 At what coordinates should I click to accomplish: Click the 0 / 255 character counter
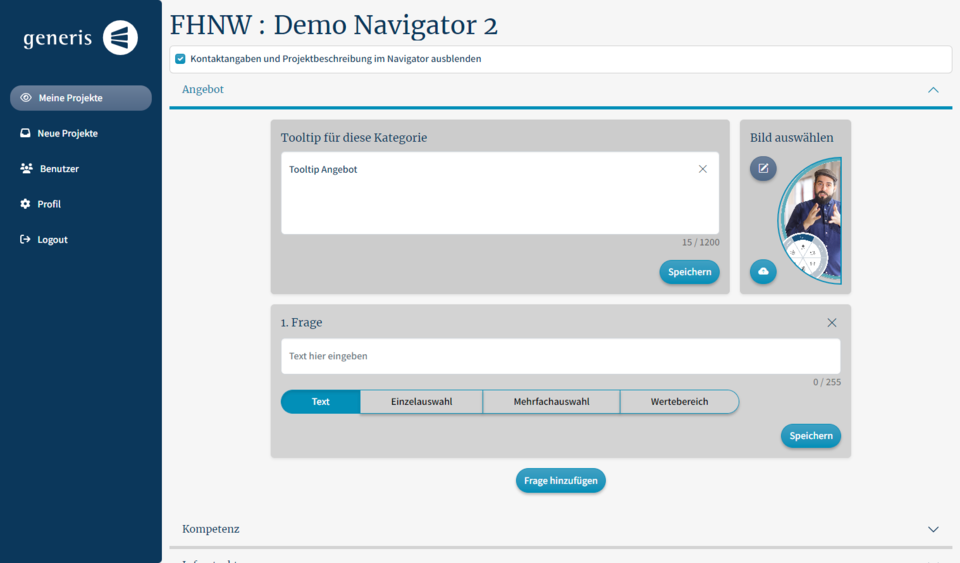[827, 382]
